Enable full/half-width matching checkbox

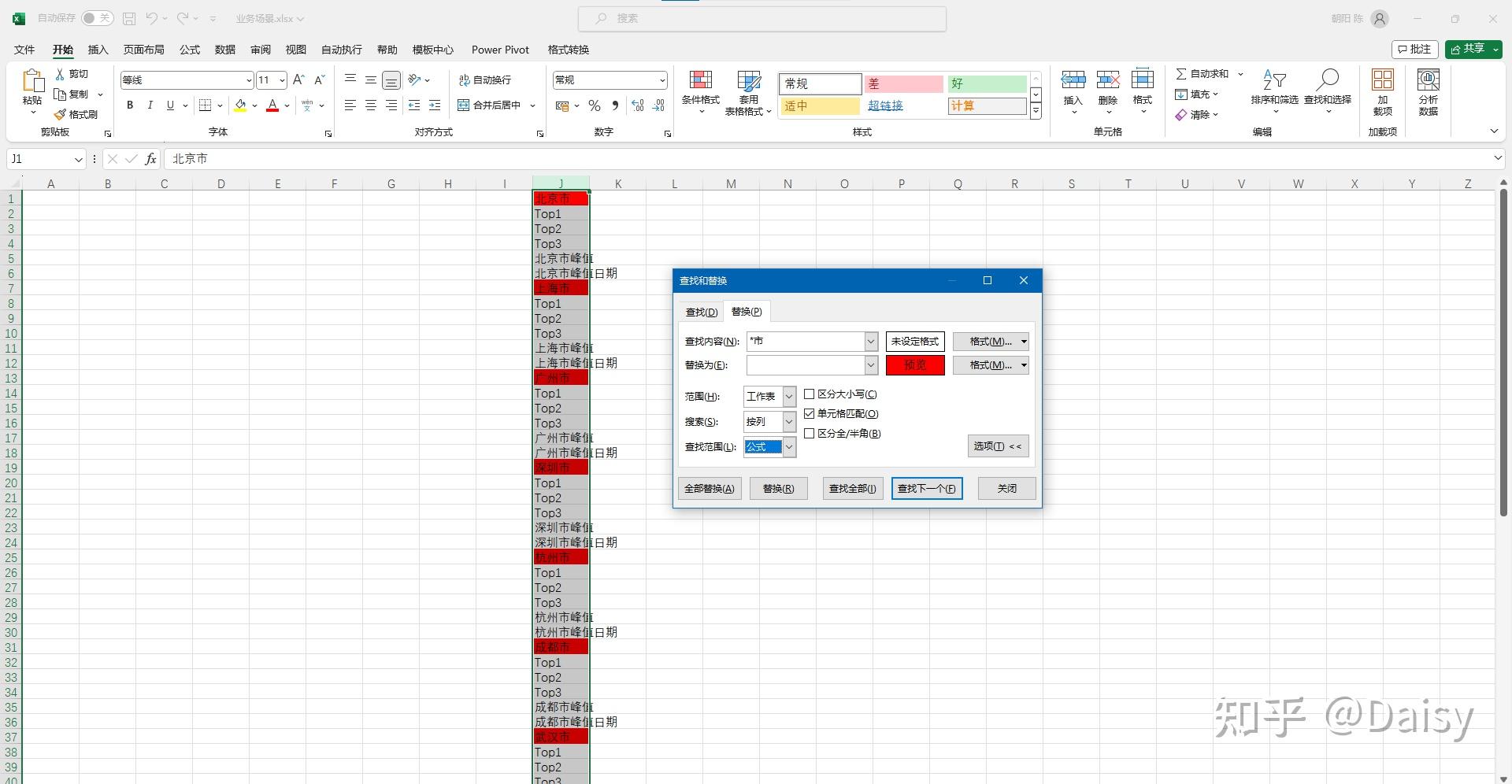pos(809,434)
